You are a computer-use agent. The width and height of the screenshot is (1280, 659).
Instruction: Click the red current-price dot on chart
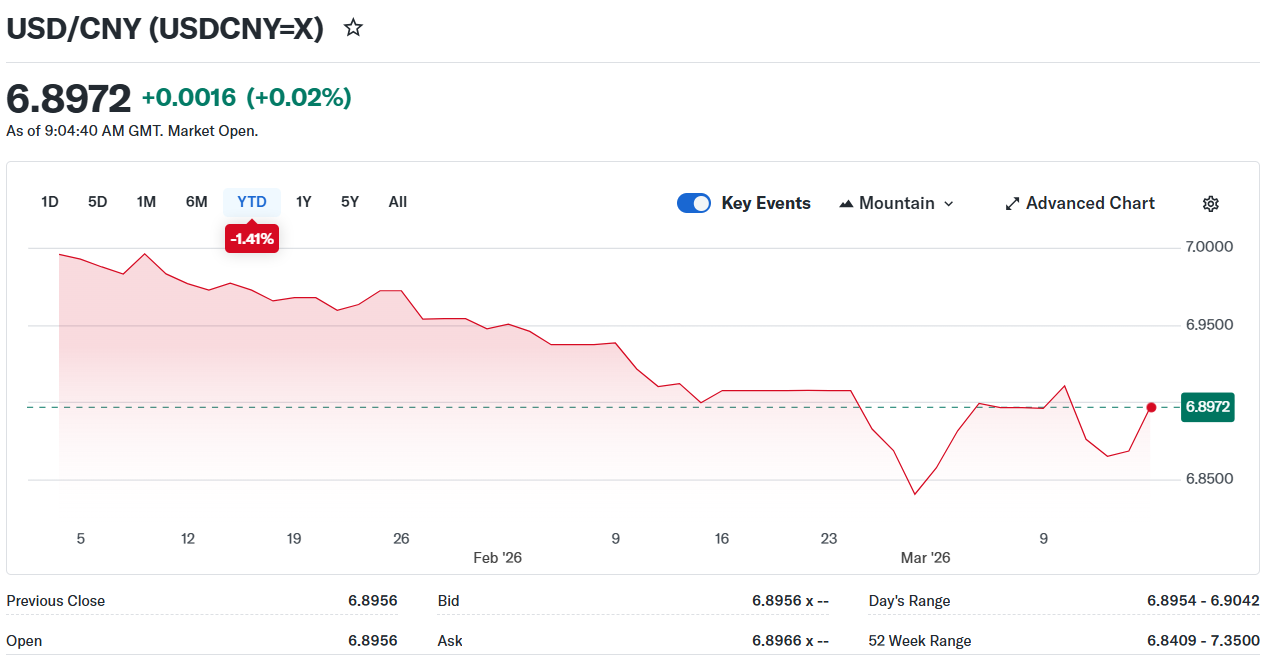[x=1151, y=407]
